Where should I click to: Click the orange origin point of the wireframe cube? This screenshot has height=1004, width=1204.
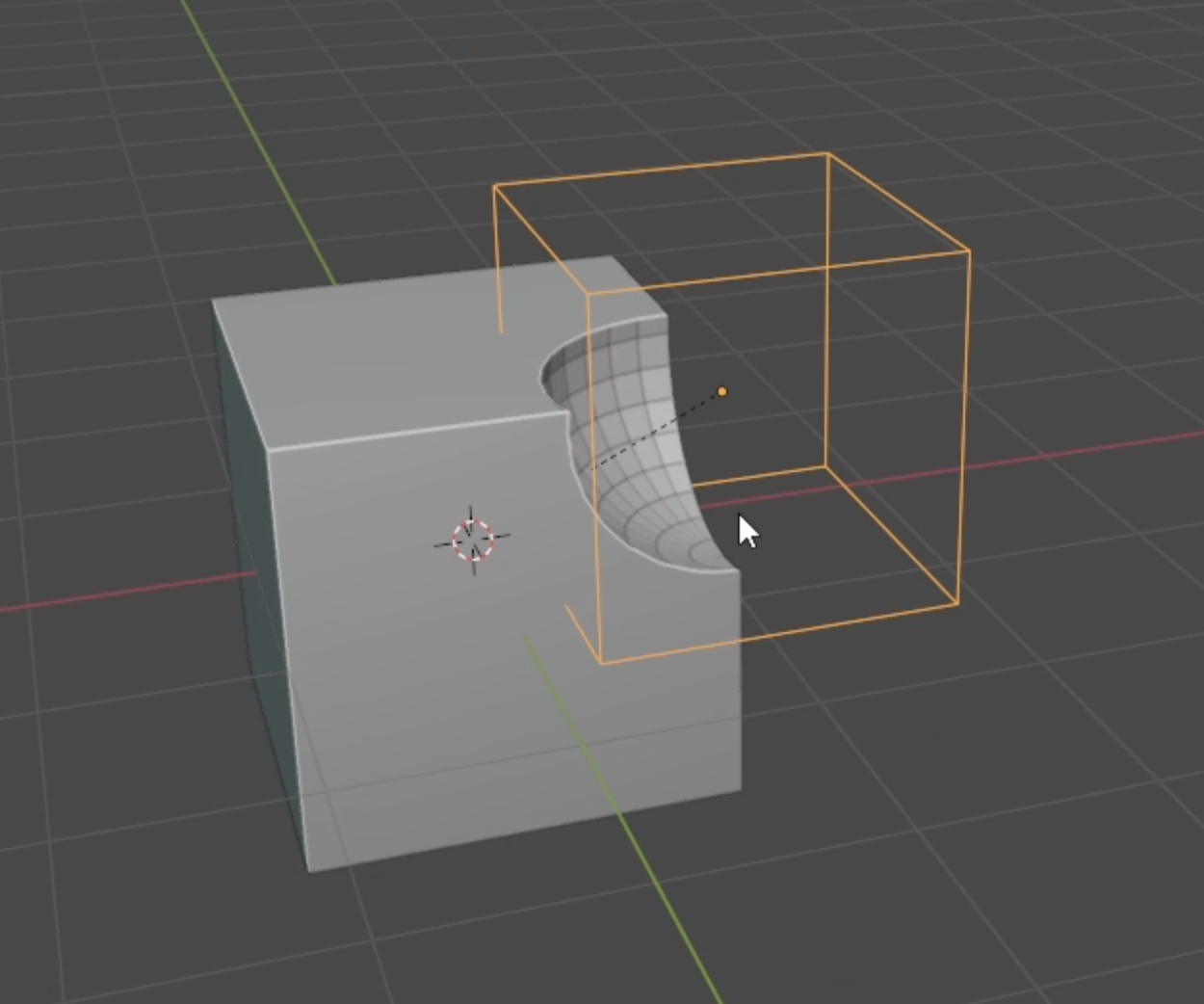click(x=722, y=391)
